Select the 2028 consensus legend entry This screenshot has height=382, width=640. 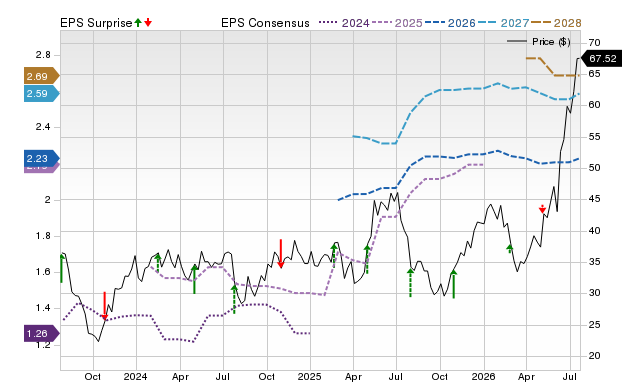pos(556,23)
